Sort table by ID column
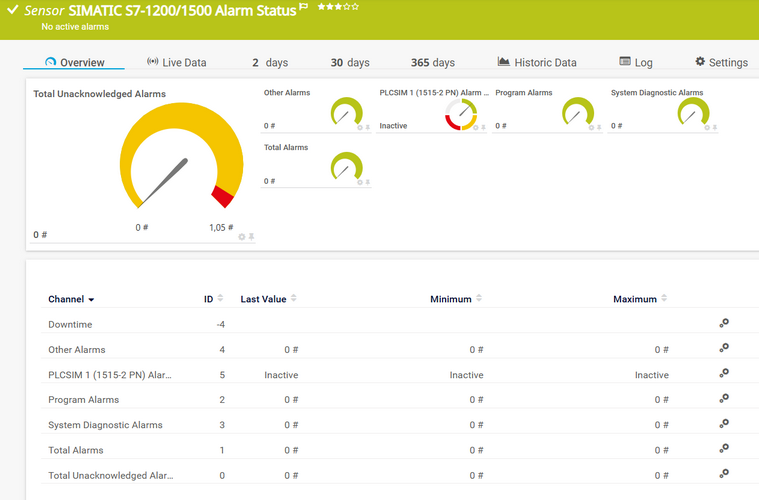 (x=213, y=299)
